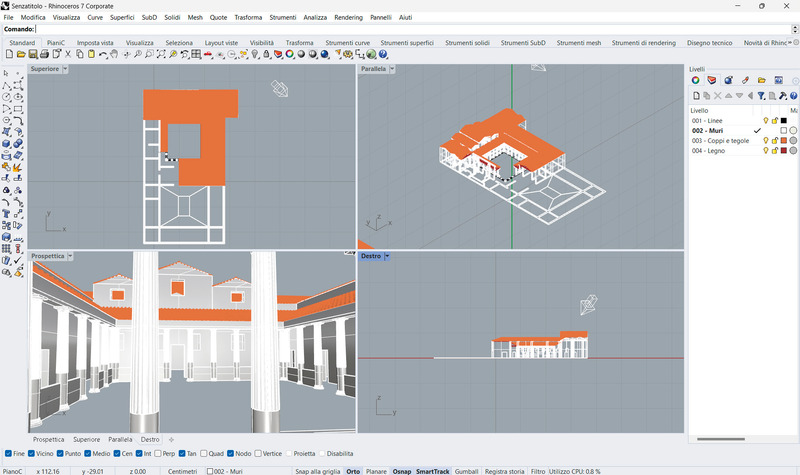Toggle the Vicino osnap checkbox
Viewport: 800px width, 475px height.
32,453
